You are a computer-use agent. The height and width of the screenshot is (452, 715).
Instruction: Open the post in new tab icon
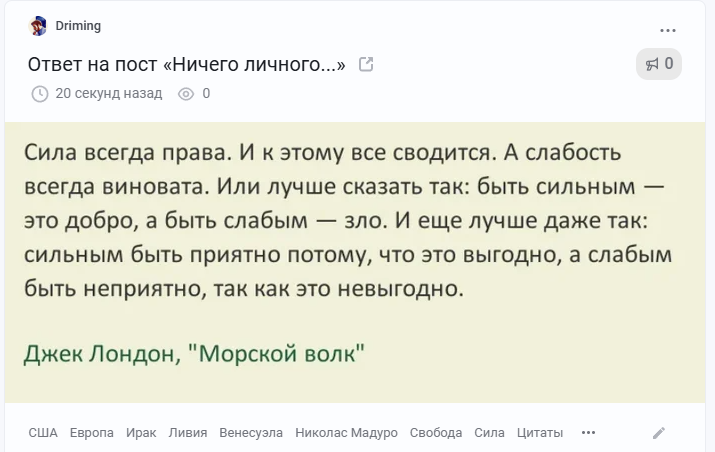[366, 65]
